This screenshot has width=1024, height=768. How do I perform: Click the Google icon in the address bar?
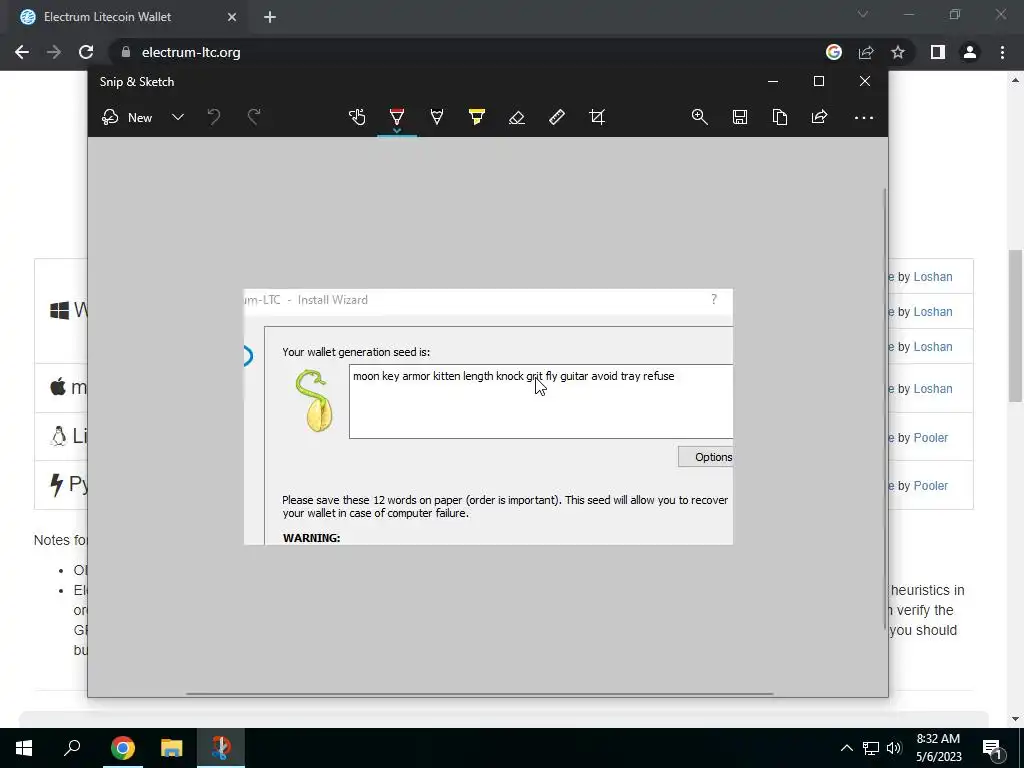click(834, 52)
